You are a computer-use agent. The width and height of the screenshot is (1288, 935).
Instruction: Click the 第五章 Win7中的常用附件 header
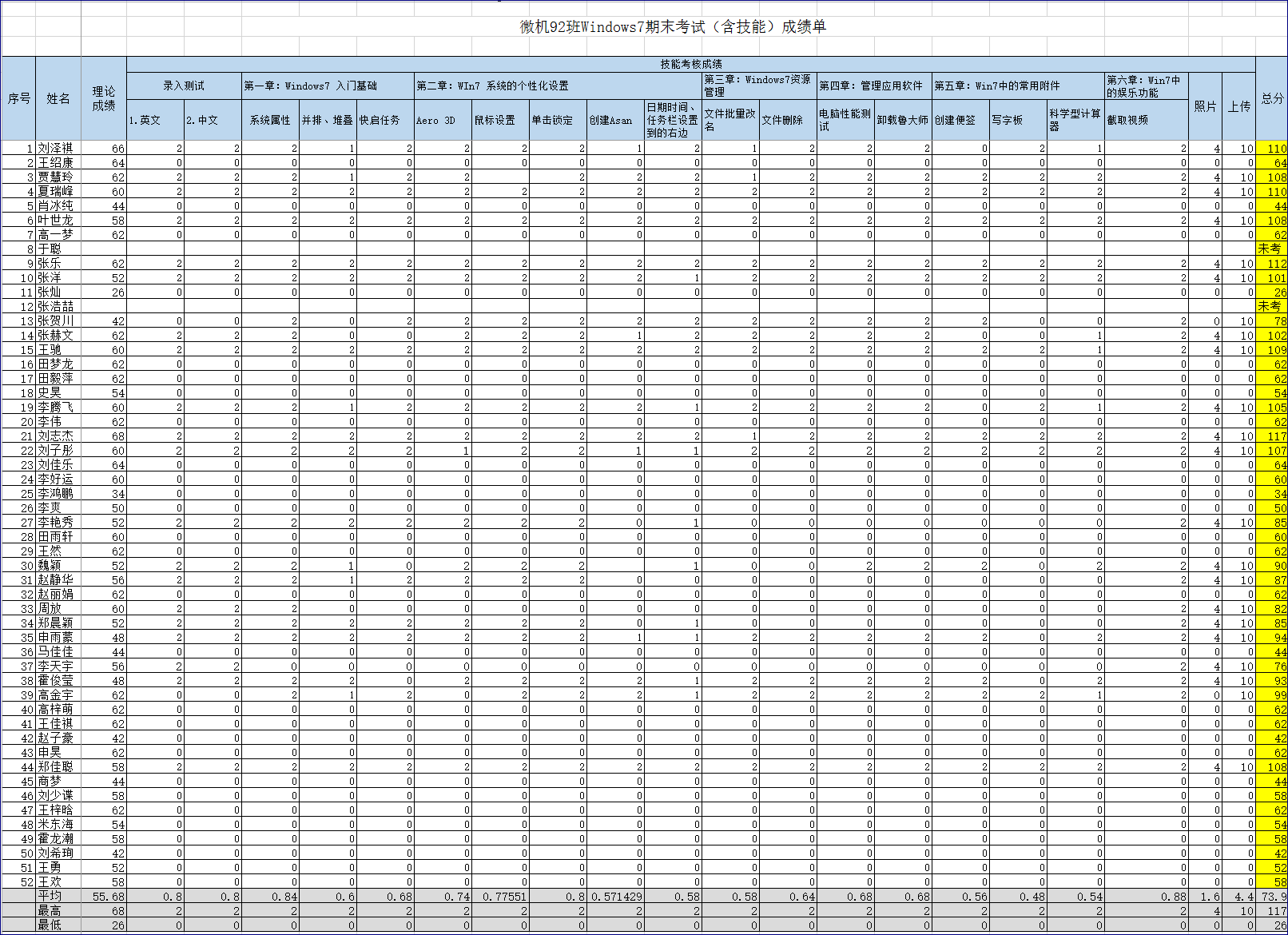(1018, 86)
